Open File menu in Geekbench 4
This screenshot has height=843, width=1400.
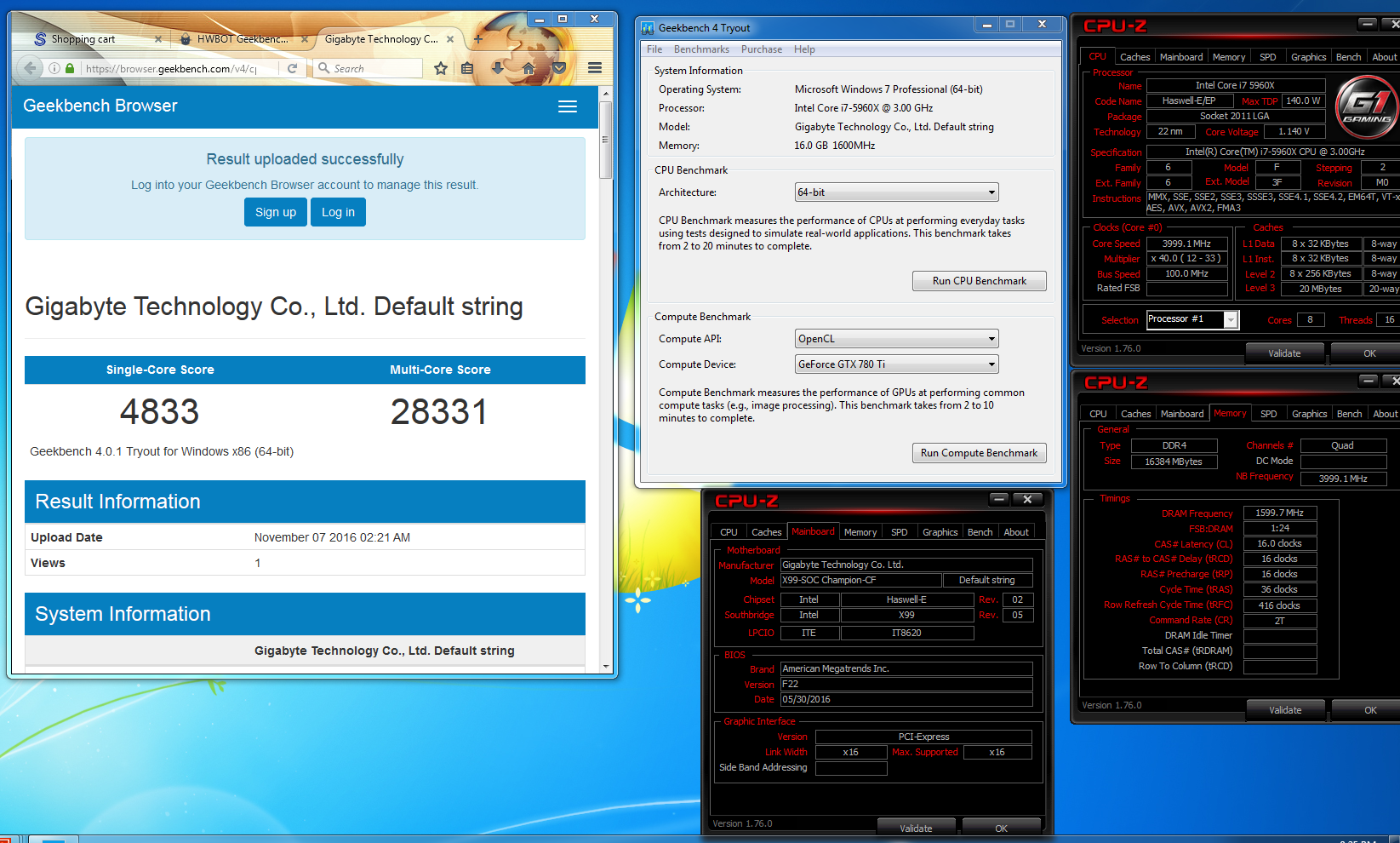[654, 49]
